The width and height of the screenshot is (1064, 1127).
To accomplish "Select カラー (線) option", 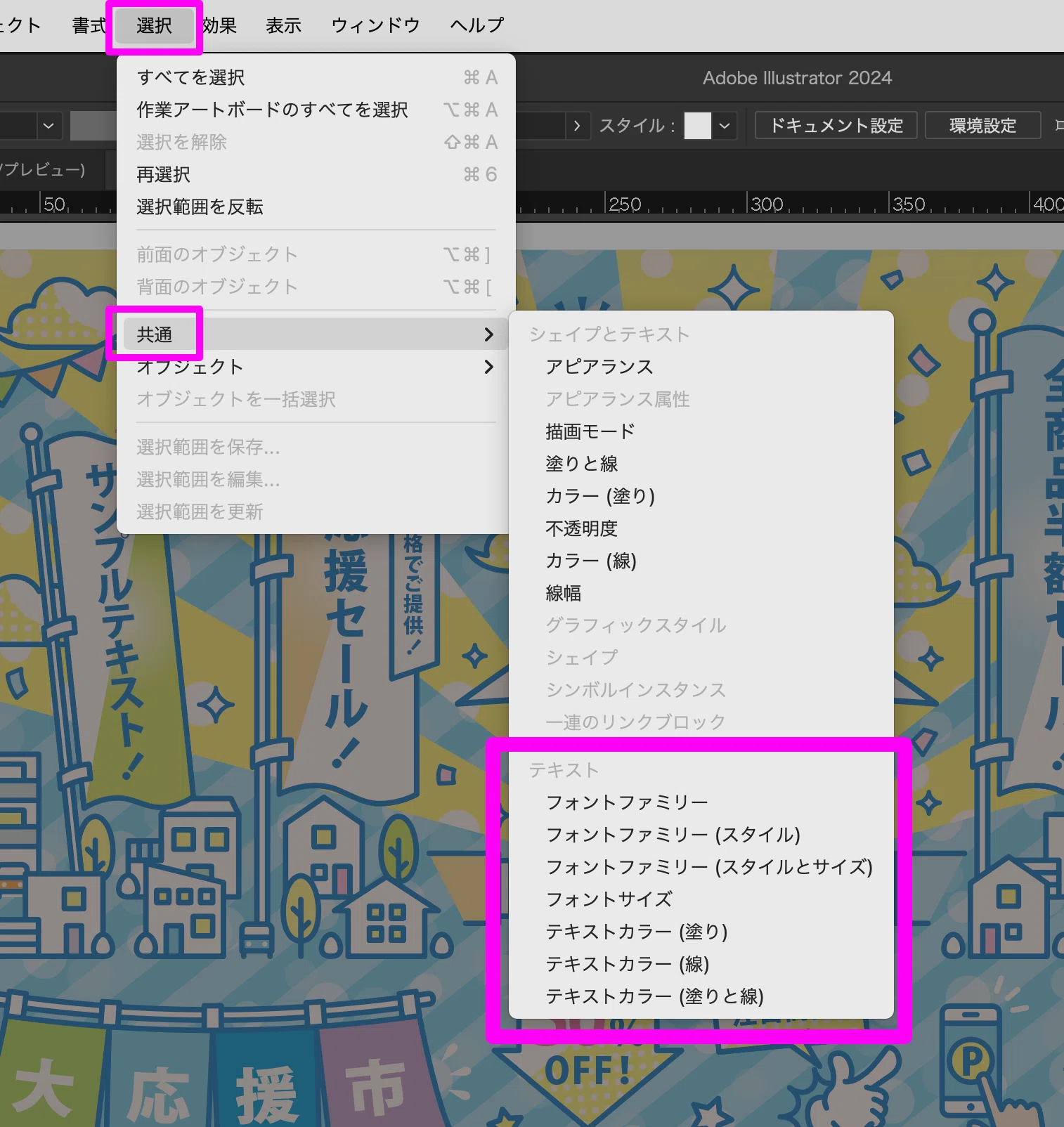I will (701, 561).
